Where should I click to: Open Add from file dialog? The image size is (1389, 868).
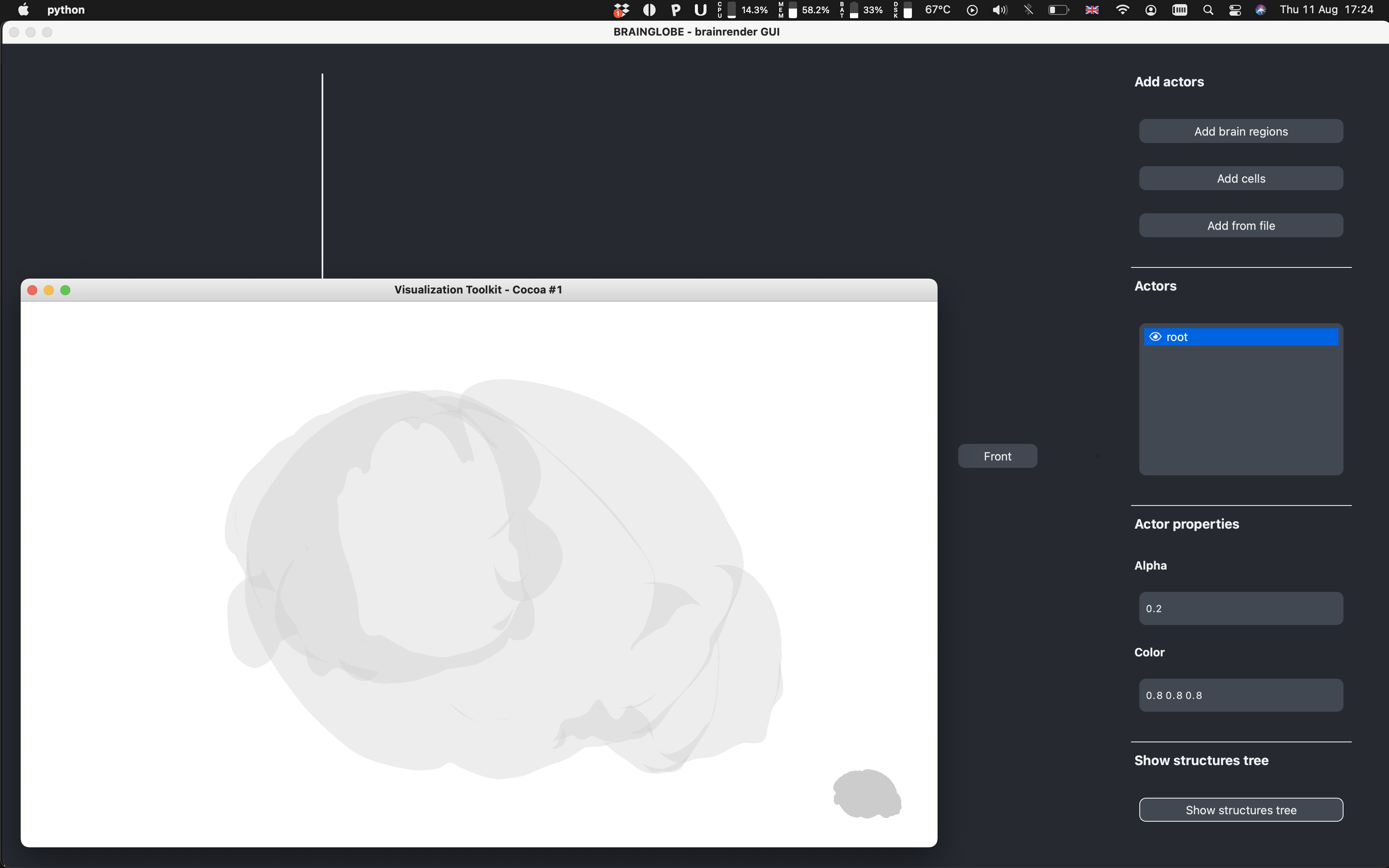(1240, 226)
